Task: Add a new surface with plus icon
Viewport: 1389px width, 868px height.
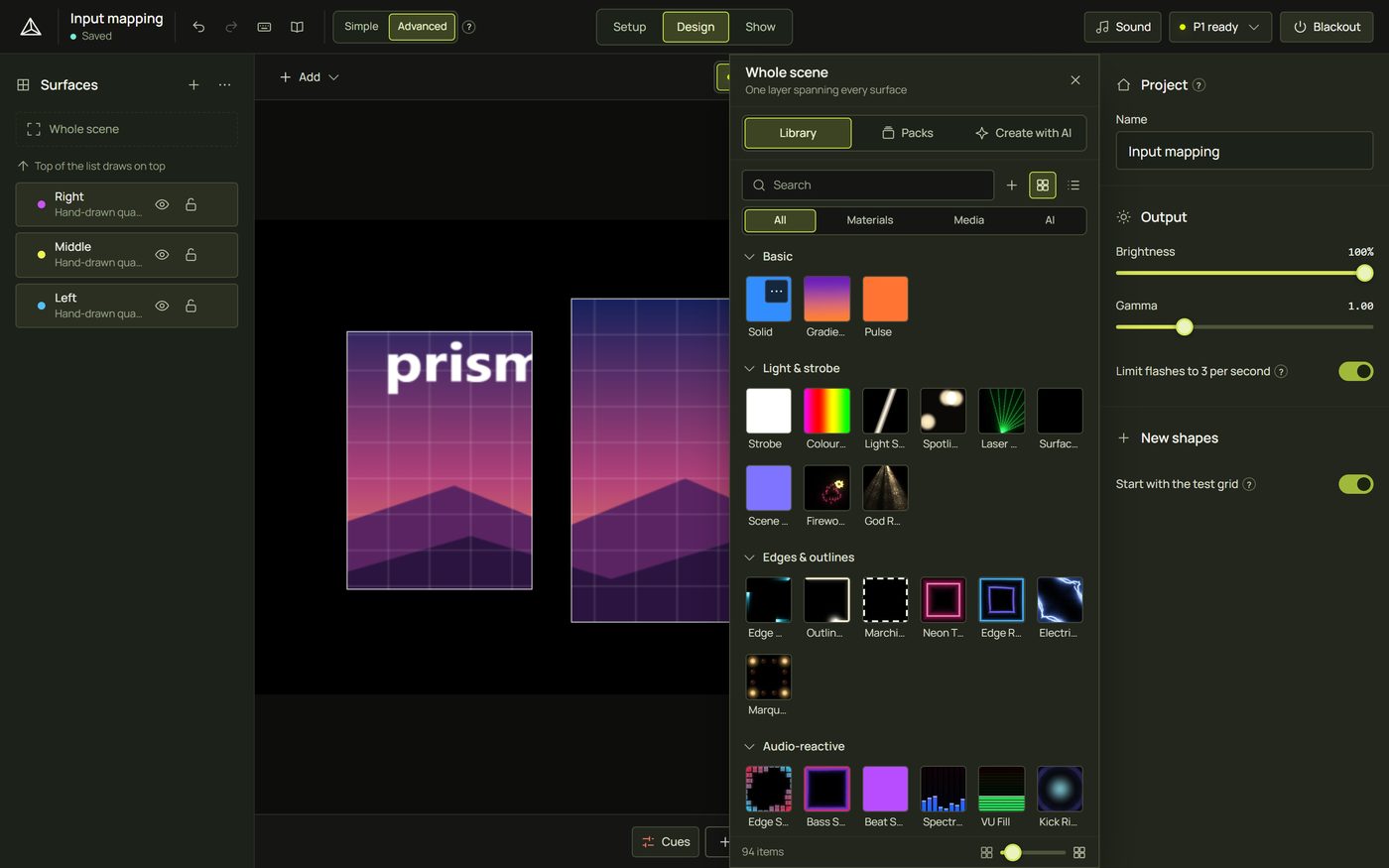Action: pyautogui.click(x=193, y=85)
